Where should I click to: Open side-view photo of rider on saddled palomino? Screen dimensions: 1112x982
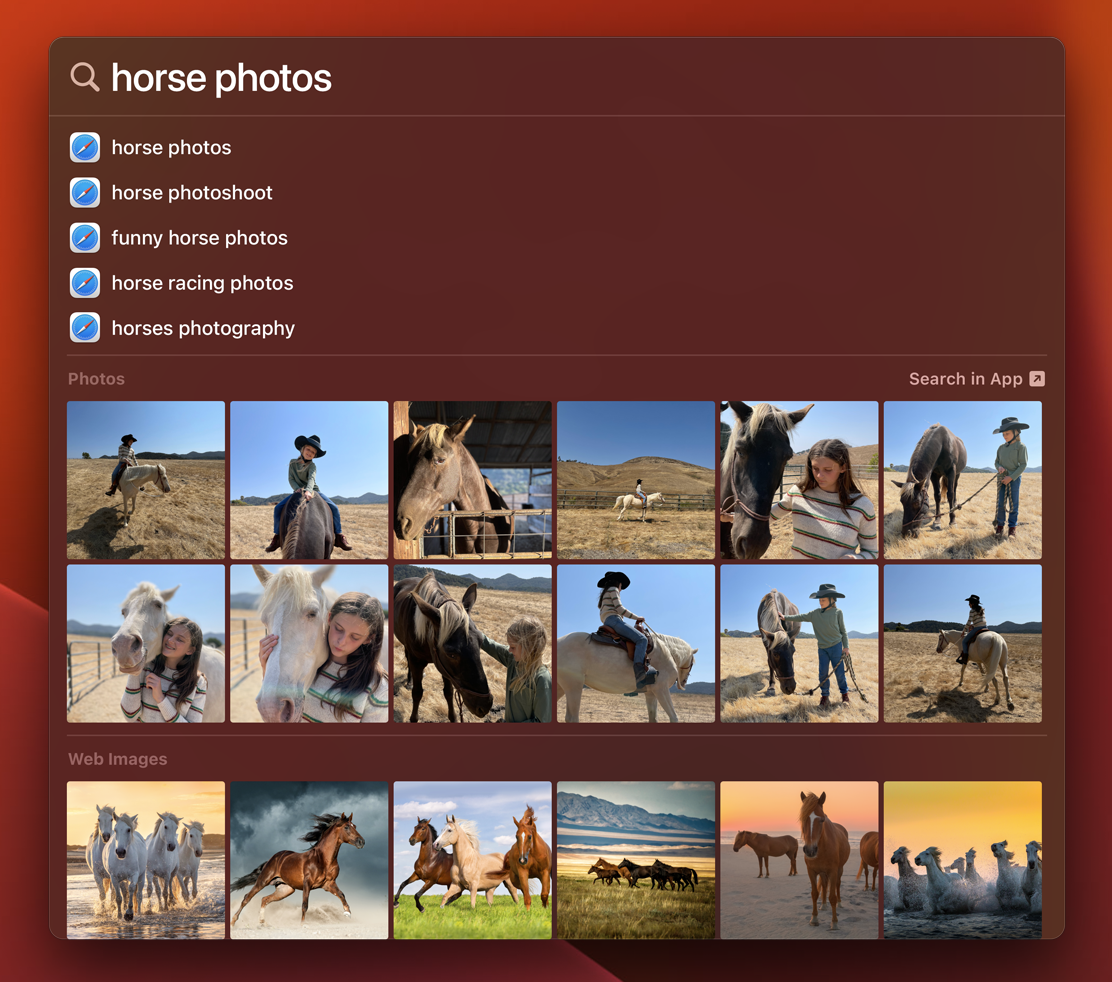(636, 644)
